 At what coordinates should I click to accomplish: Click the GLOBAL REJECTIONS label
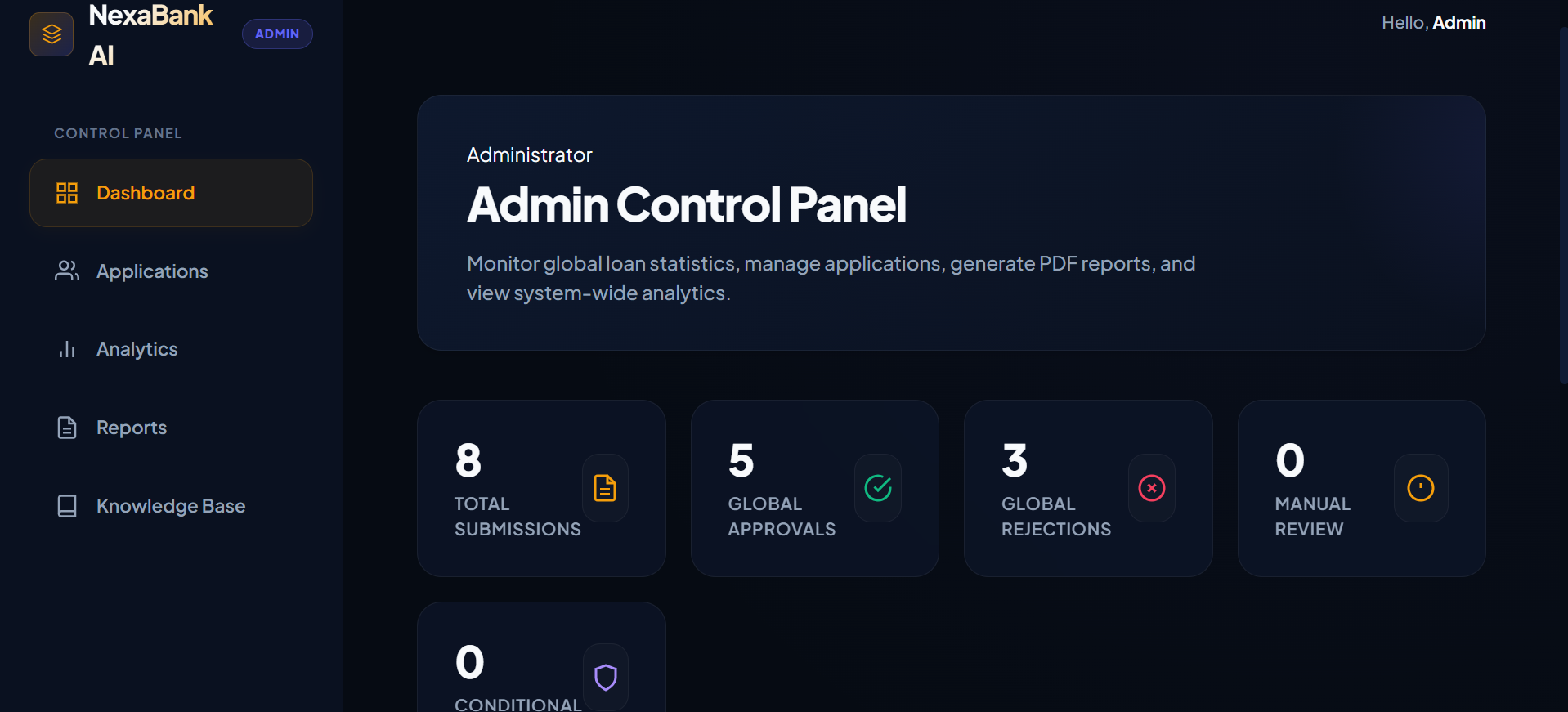(x=1056, y=517)
